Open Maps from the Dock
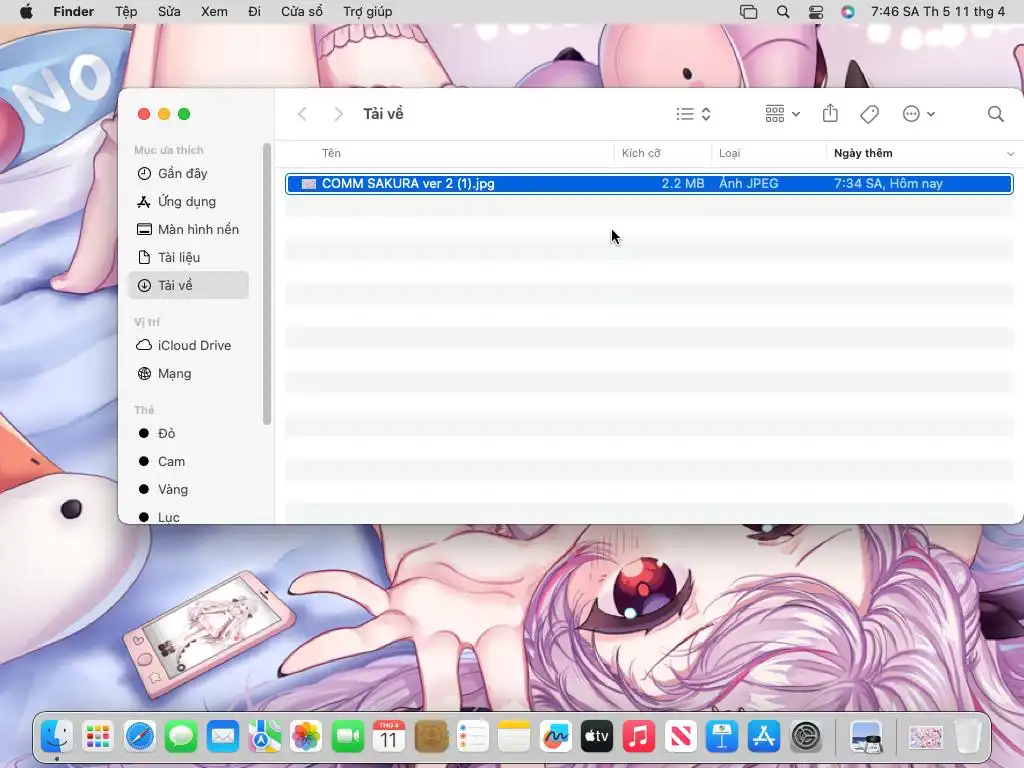The width and height of the screenshot is (1024, 768). click(x=264, y=737)
